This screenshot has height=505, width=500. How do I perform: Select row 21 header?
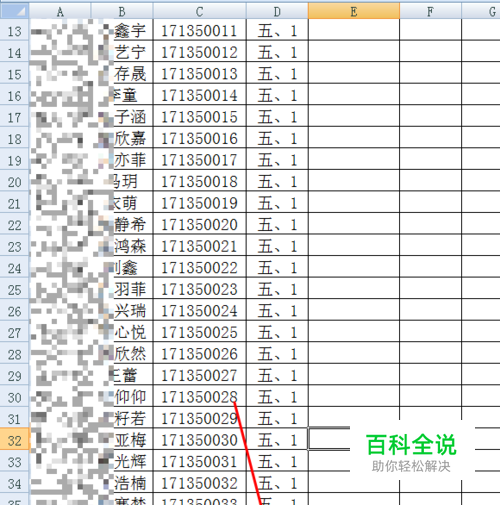[14, 203]
